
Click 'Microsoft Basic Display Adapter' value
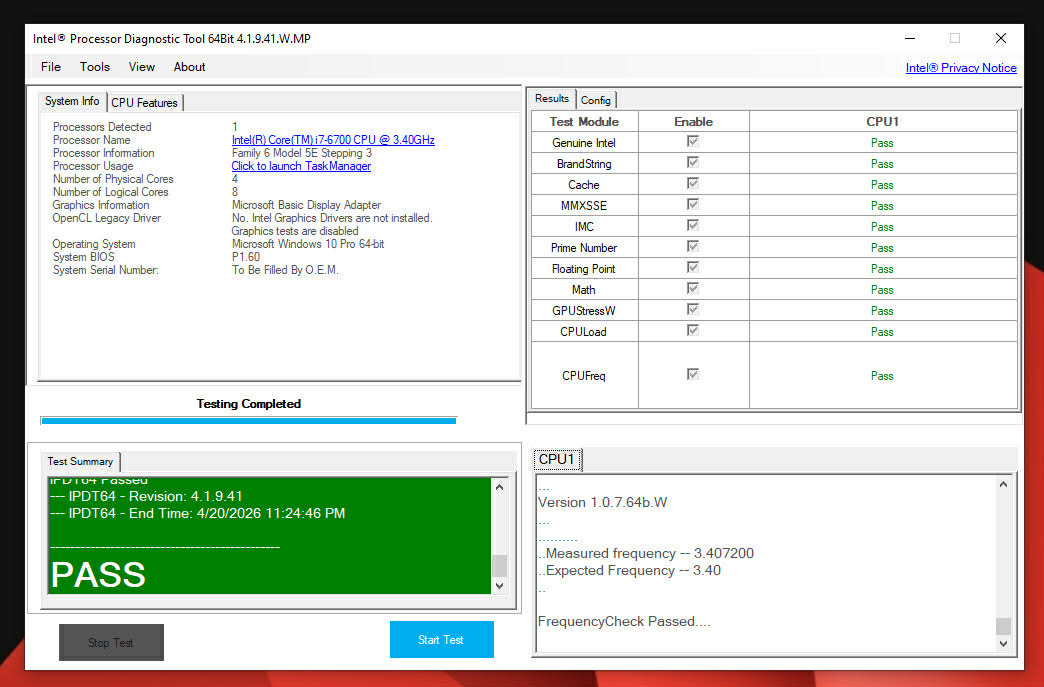tap(306, 205)
